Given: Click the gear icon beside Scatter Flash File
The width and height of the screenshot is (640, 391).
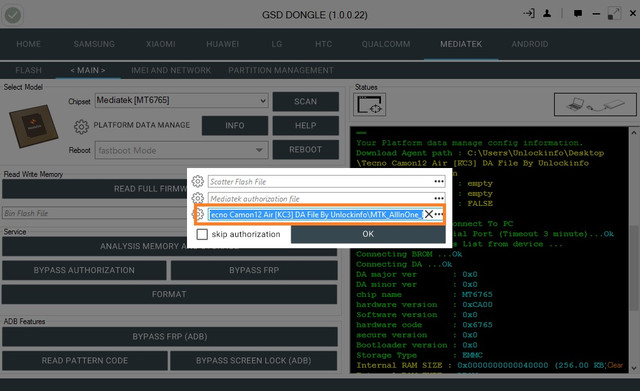Looking at the screenshot, I should [198, 181].
